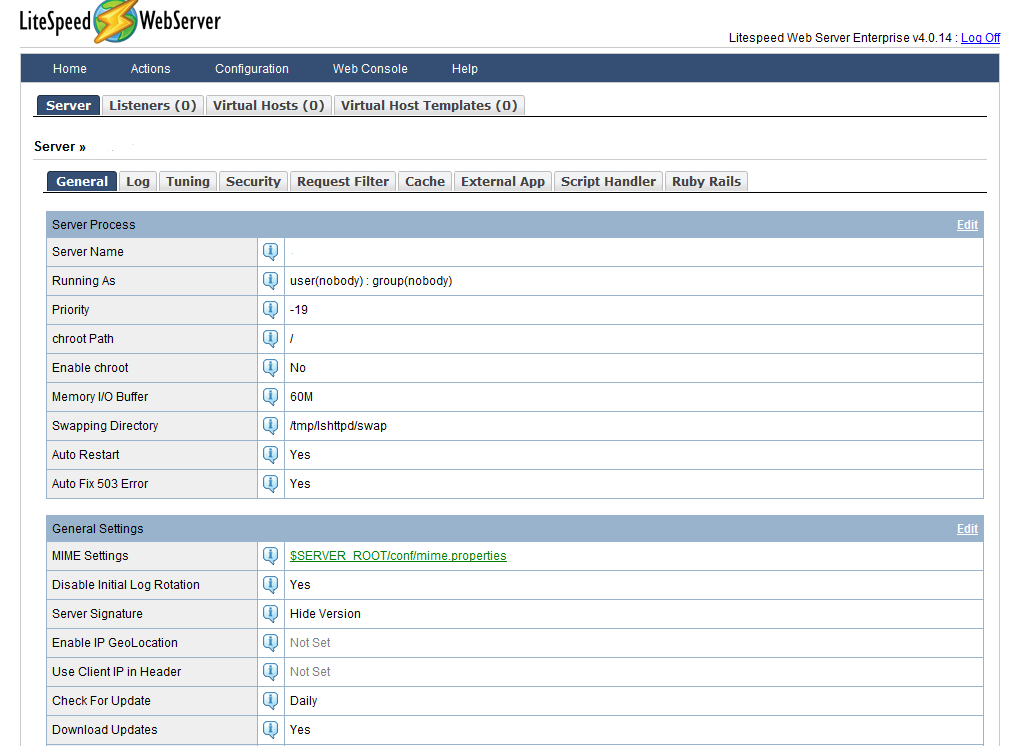Click the info icon for Swapping Directory

click(270, 426)
